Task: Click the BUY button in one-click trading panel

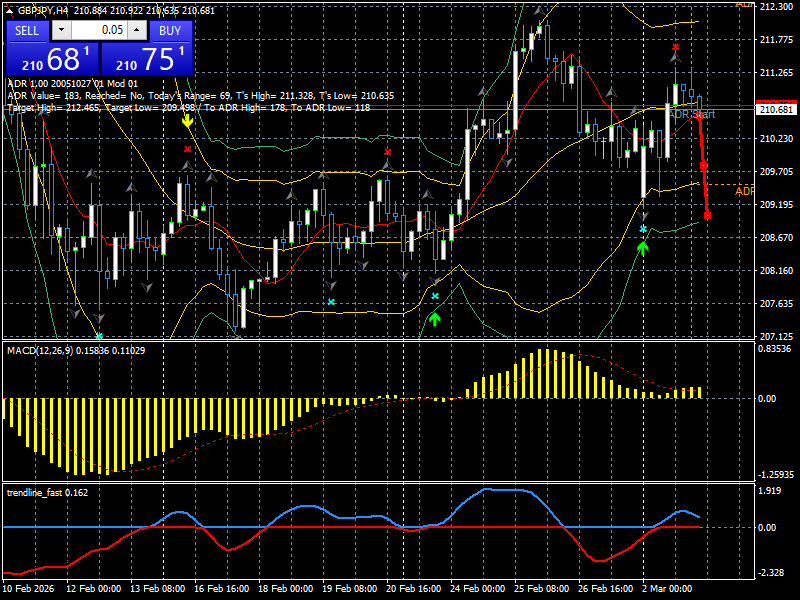Action: point(170,31)
